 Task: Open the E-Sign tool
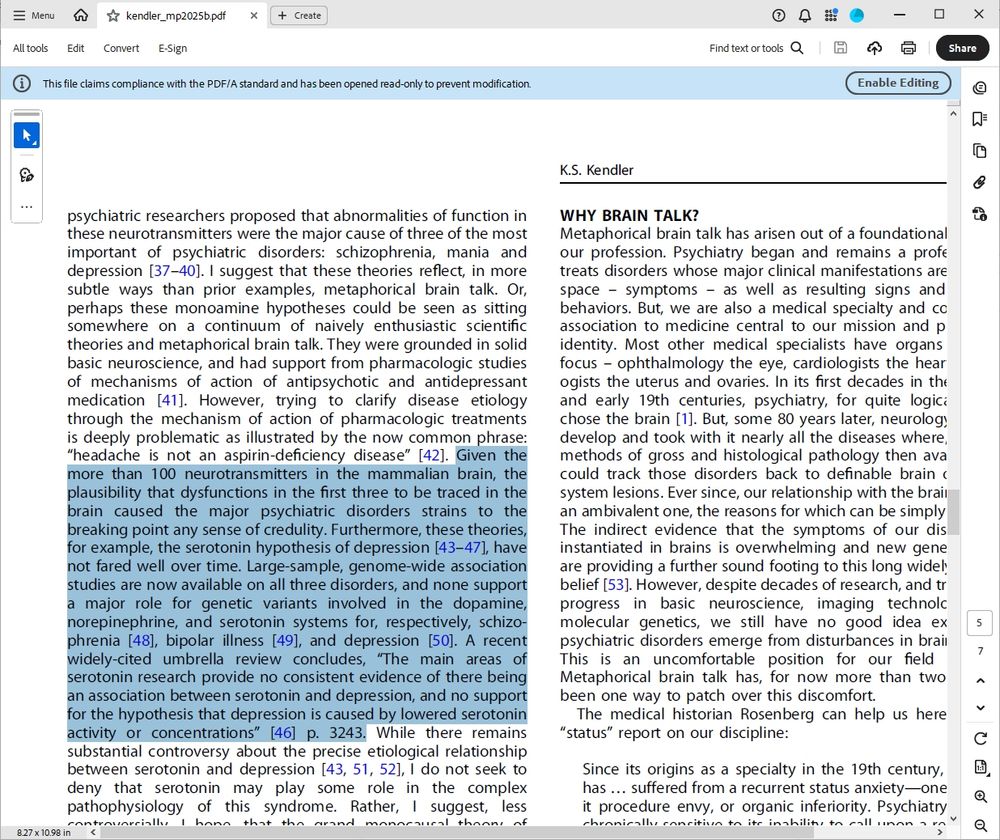point(173,48)
